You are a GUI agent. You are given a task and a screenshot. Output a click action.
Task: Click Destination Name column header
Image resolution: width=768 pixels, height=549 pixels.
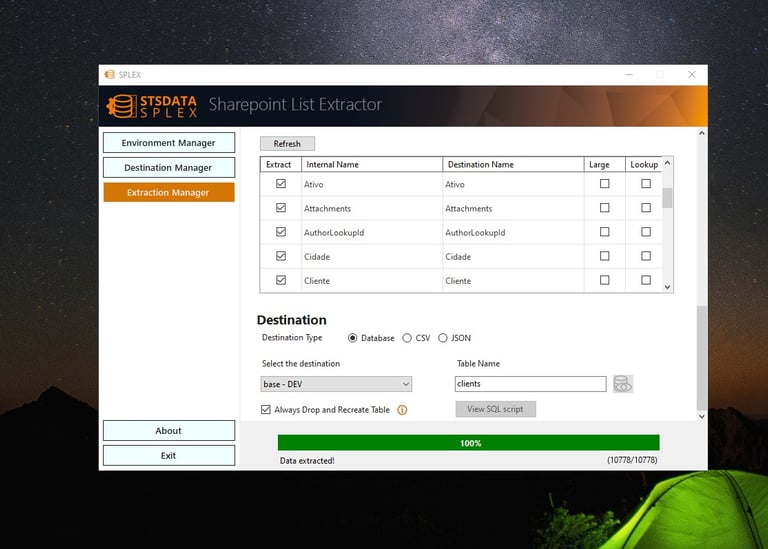click(x=513, y=165)
